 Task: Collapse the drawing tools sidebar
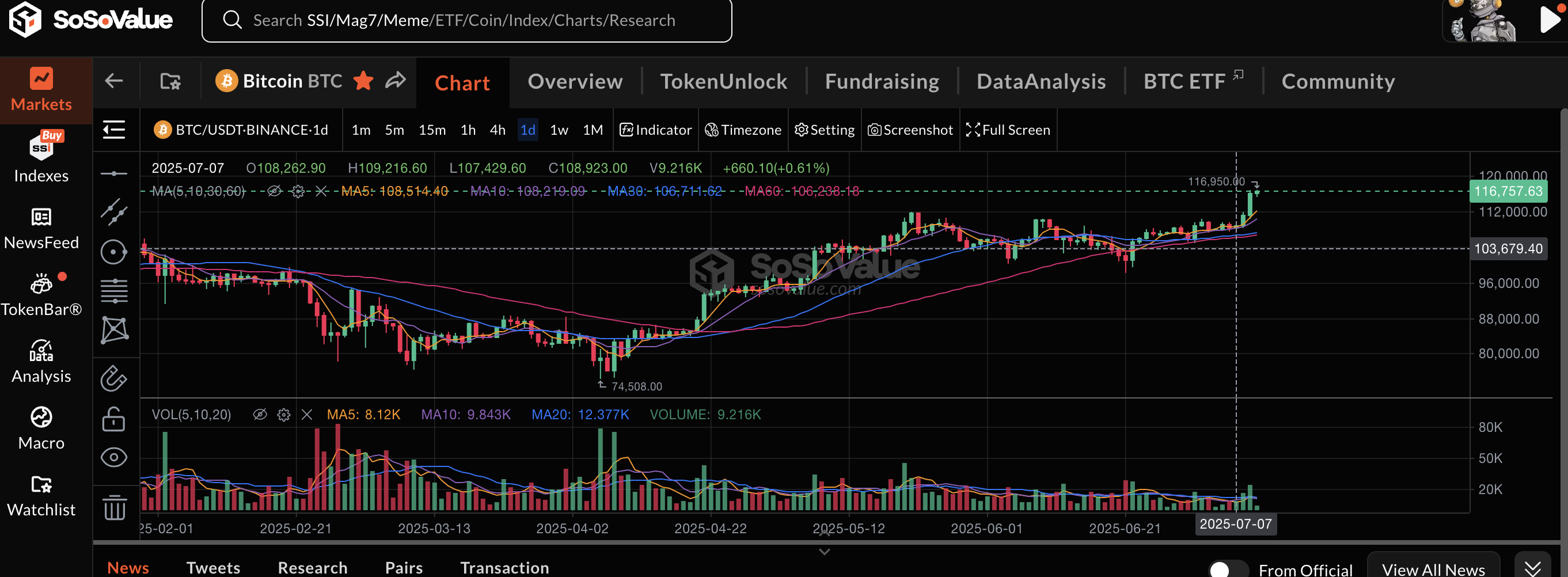[115, 130]
